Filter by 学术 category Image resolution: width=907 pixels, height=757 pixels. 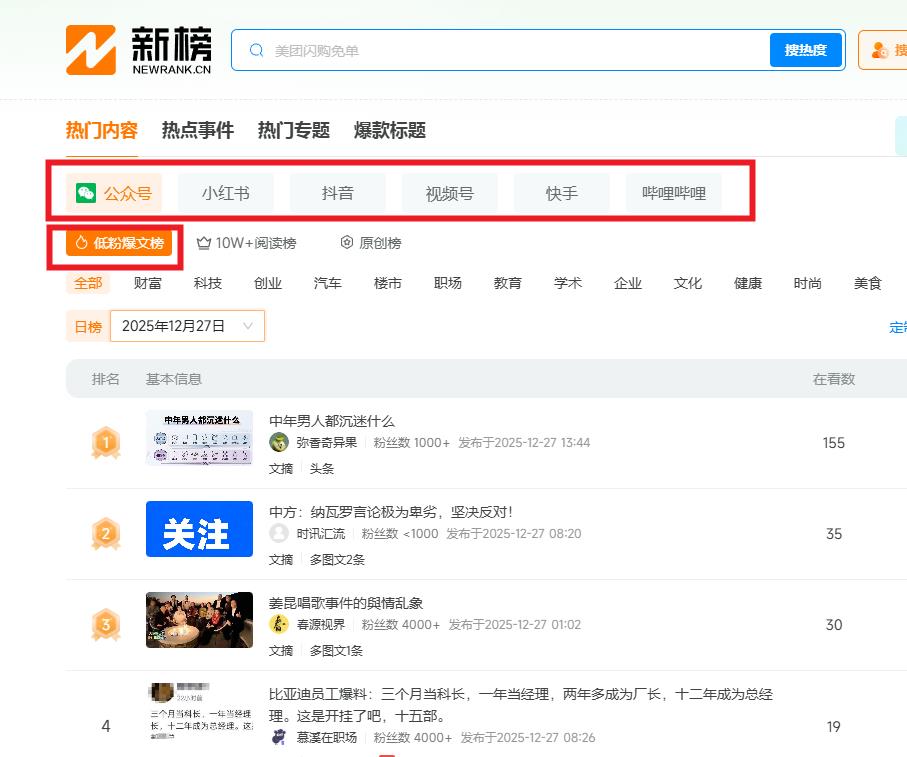[x=567, y=283]
